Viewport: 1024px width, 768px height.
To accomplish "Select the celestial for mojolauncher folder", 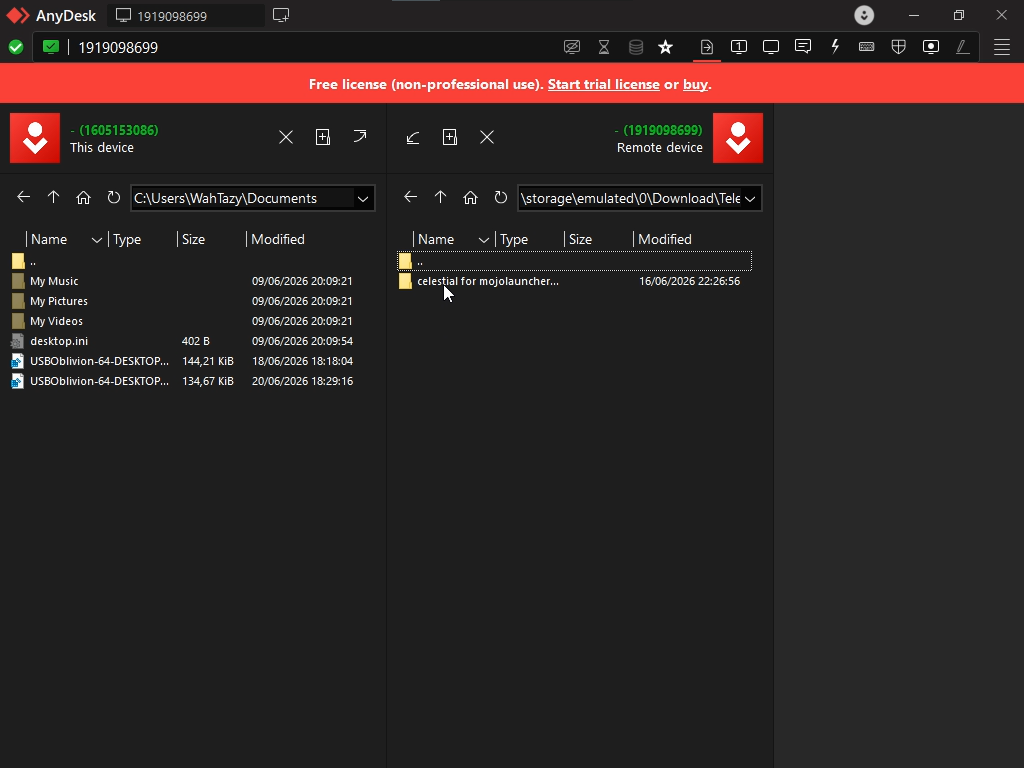I will pos(575,281).
